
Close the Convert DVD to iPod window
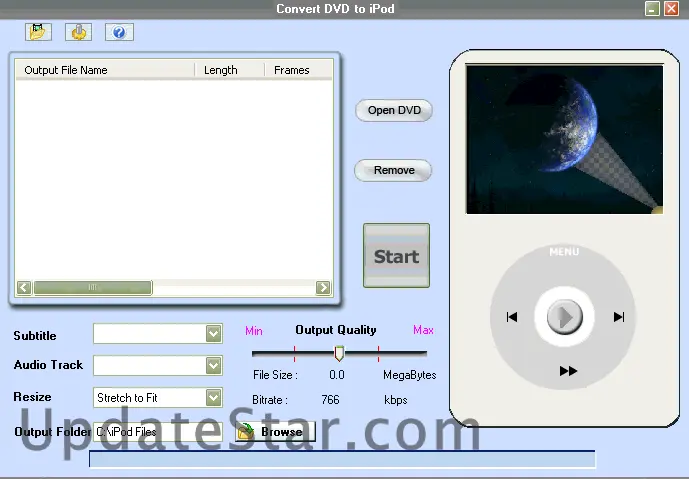671,8
